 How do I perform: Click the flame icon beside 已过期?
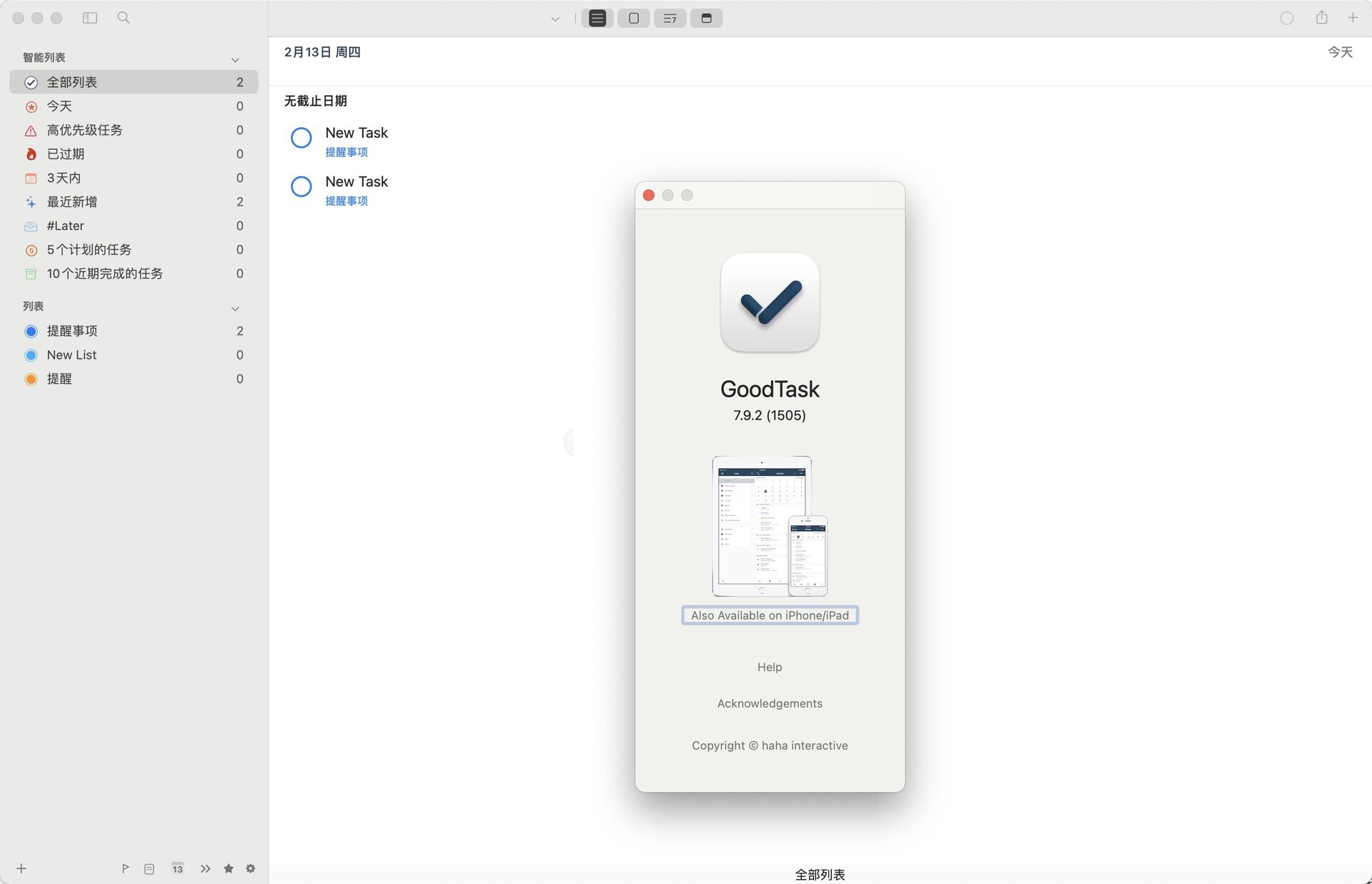coord(31,154)
